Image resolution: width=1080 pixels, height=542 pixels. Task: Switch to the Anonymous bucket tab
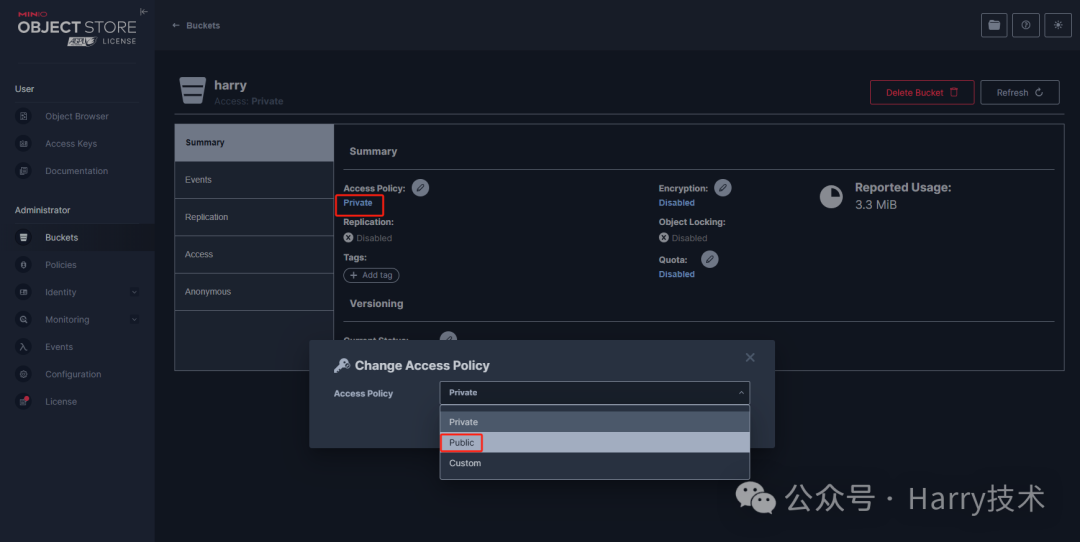(x=208, y=292)
